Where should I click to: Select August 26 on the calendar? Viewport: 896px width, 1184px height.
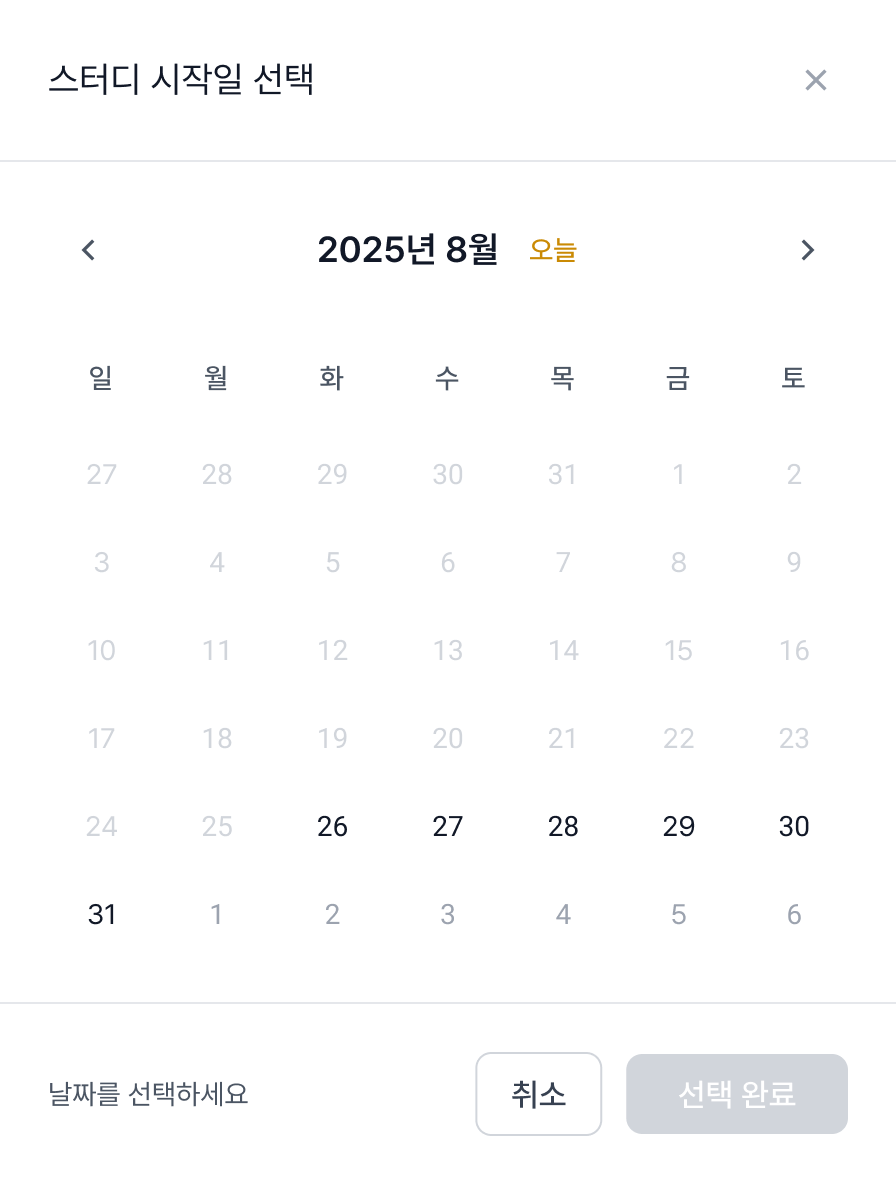[332, 827]
